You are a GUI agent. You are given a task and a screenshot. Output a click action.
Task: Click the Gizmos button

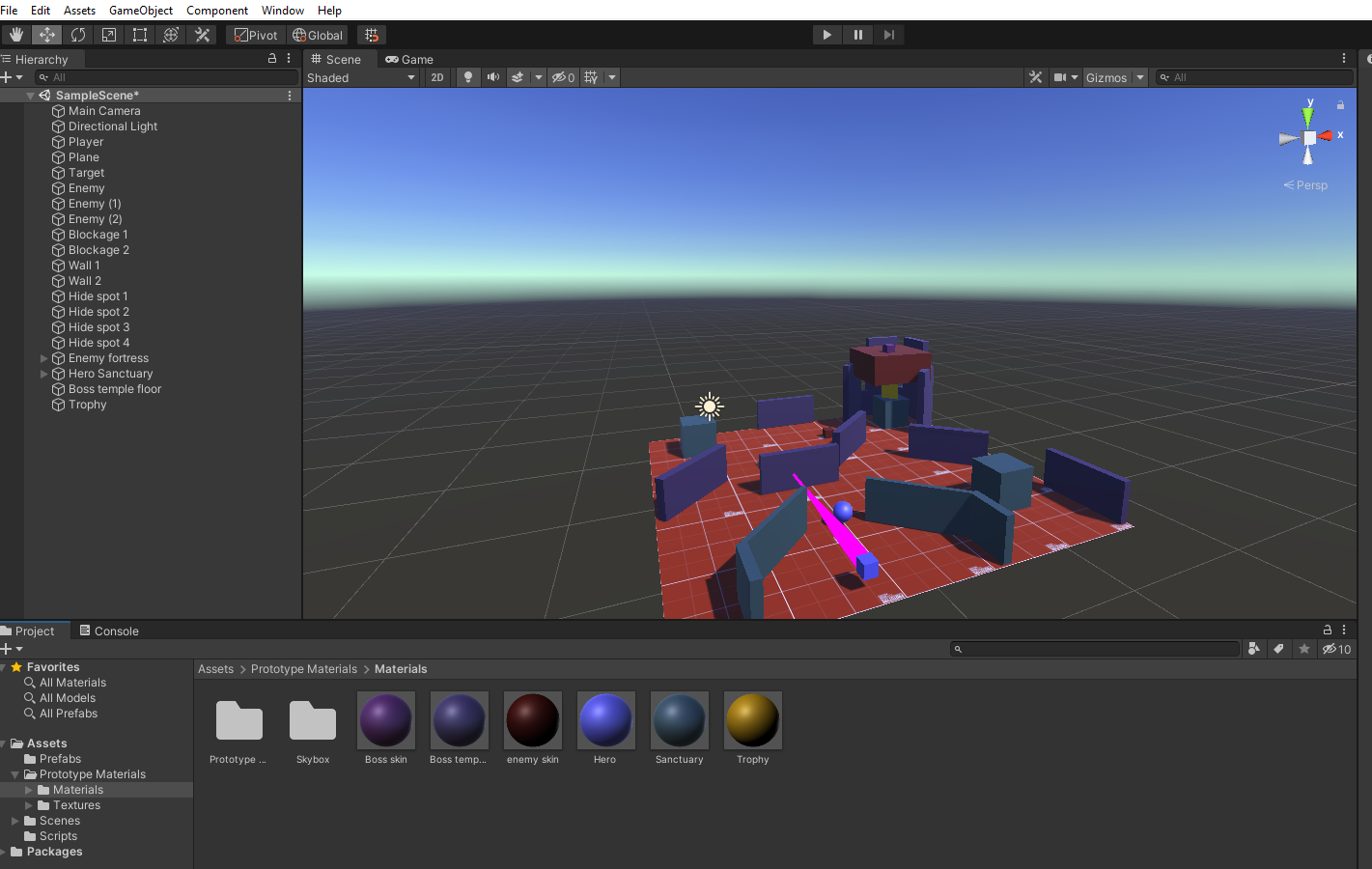click(1106, 77)
